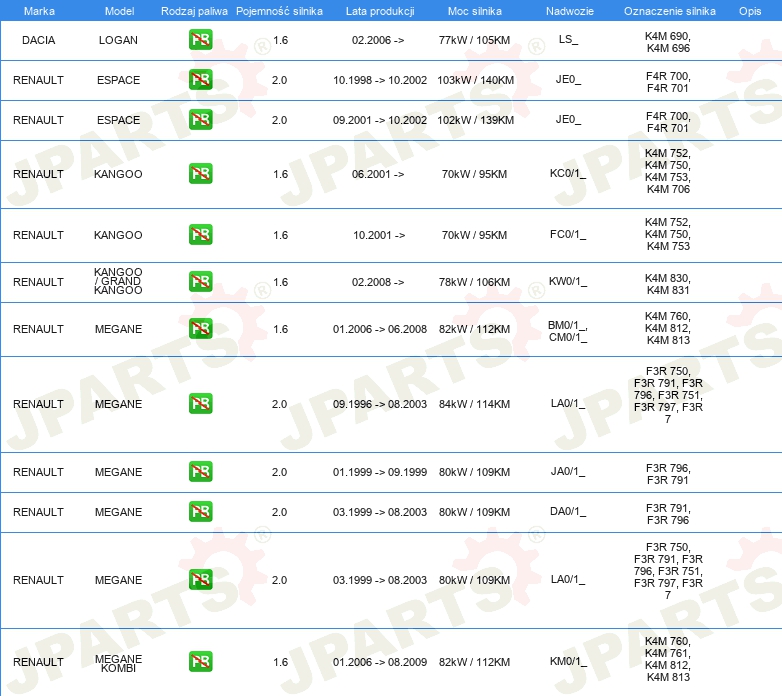Click fuel icon in the 84kW Megane row
Viewport: 782px width, 696px height.
(200, 404)
